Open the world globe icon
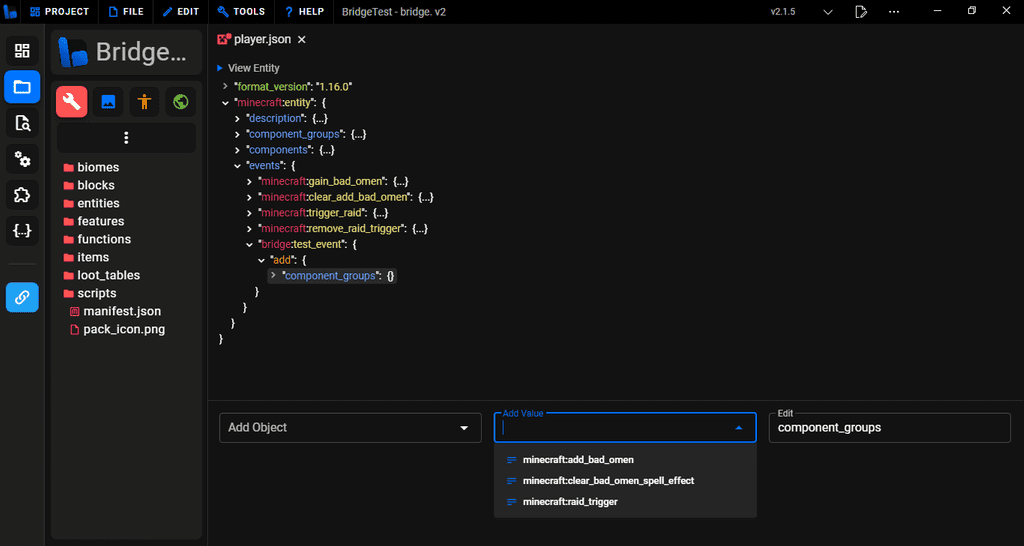Screen dimensions: 1024x546 [180, 101]
